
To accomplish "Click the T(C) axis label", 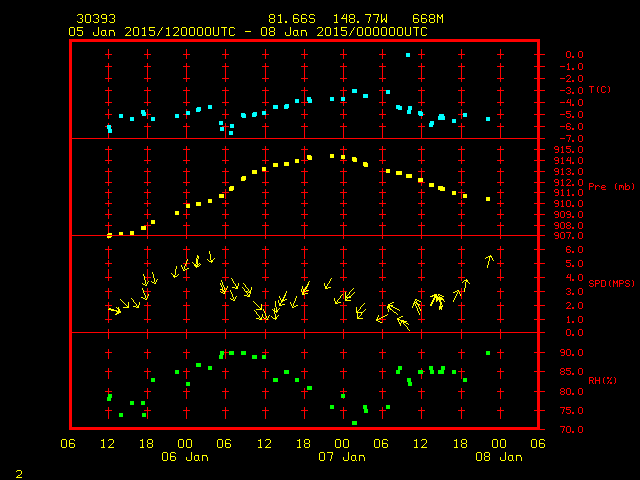I will [600, 89].
